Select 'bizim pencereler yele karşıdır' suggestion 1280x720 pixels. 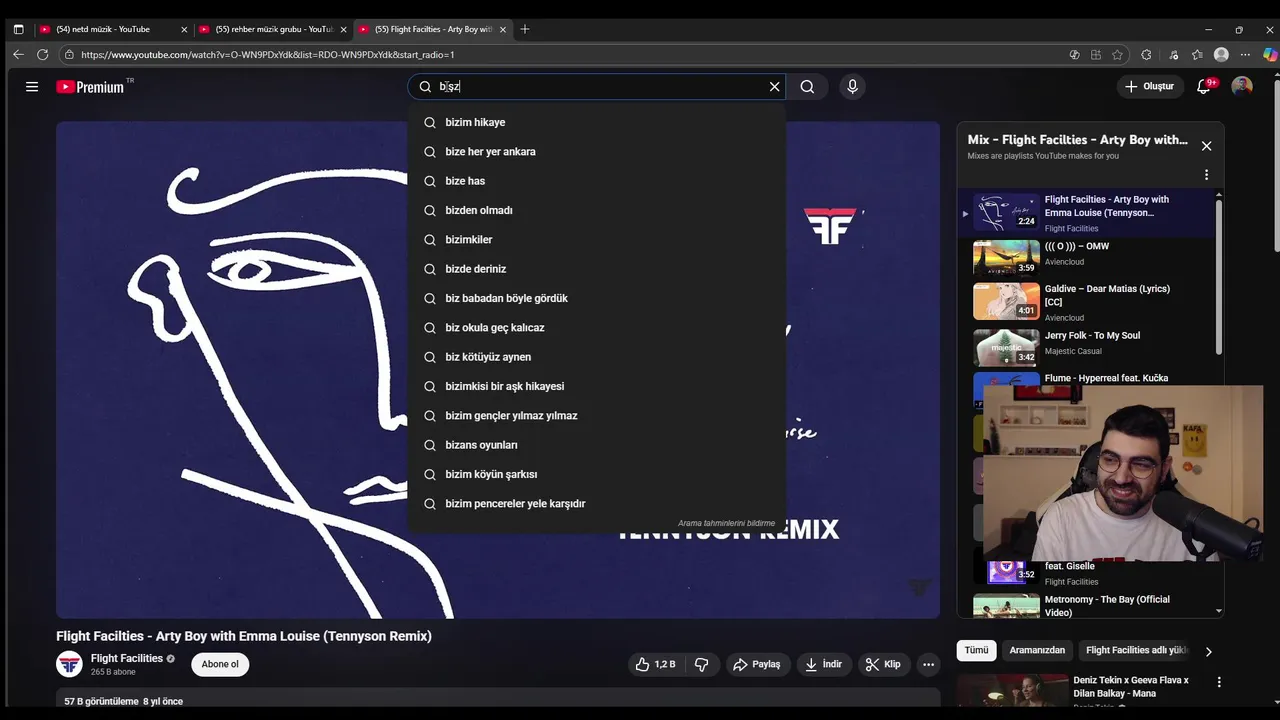(x=596, y=504)
